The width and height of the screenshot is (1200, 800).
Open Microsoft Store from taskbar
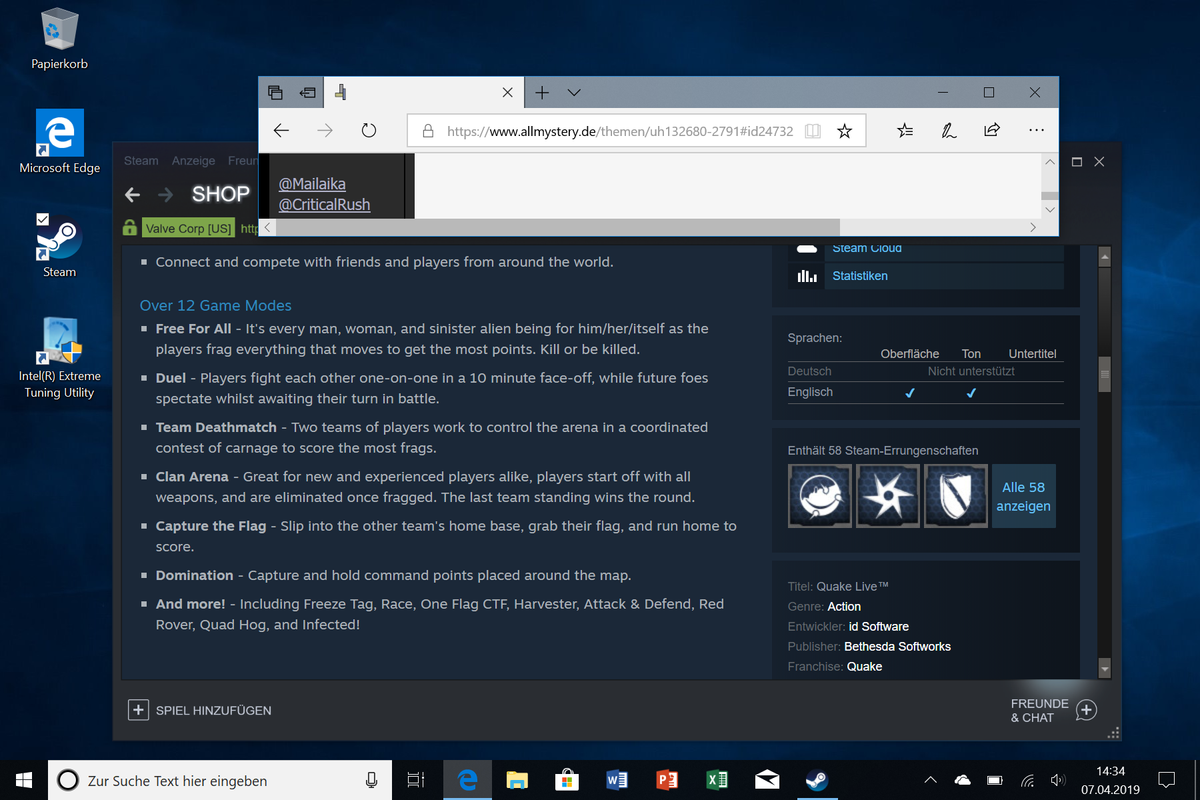[x=566, y=780]
